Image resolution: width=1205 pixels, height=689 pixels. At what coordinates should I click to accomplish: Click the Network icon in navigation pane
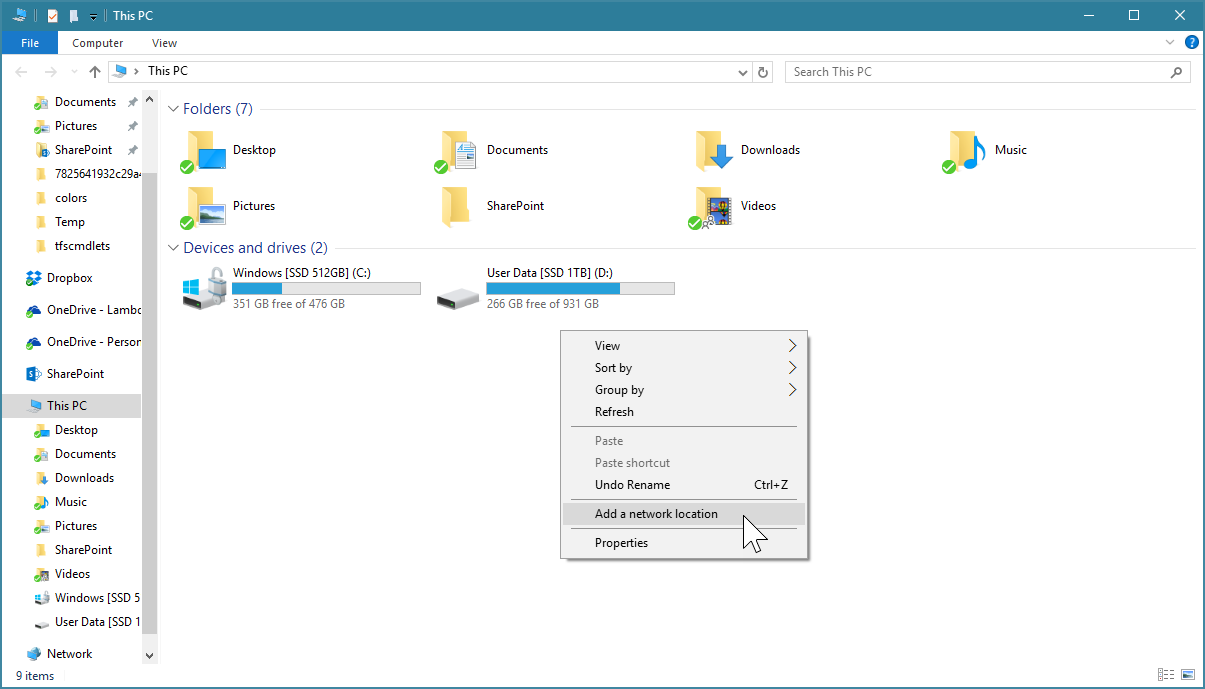click(34, 654)
